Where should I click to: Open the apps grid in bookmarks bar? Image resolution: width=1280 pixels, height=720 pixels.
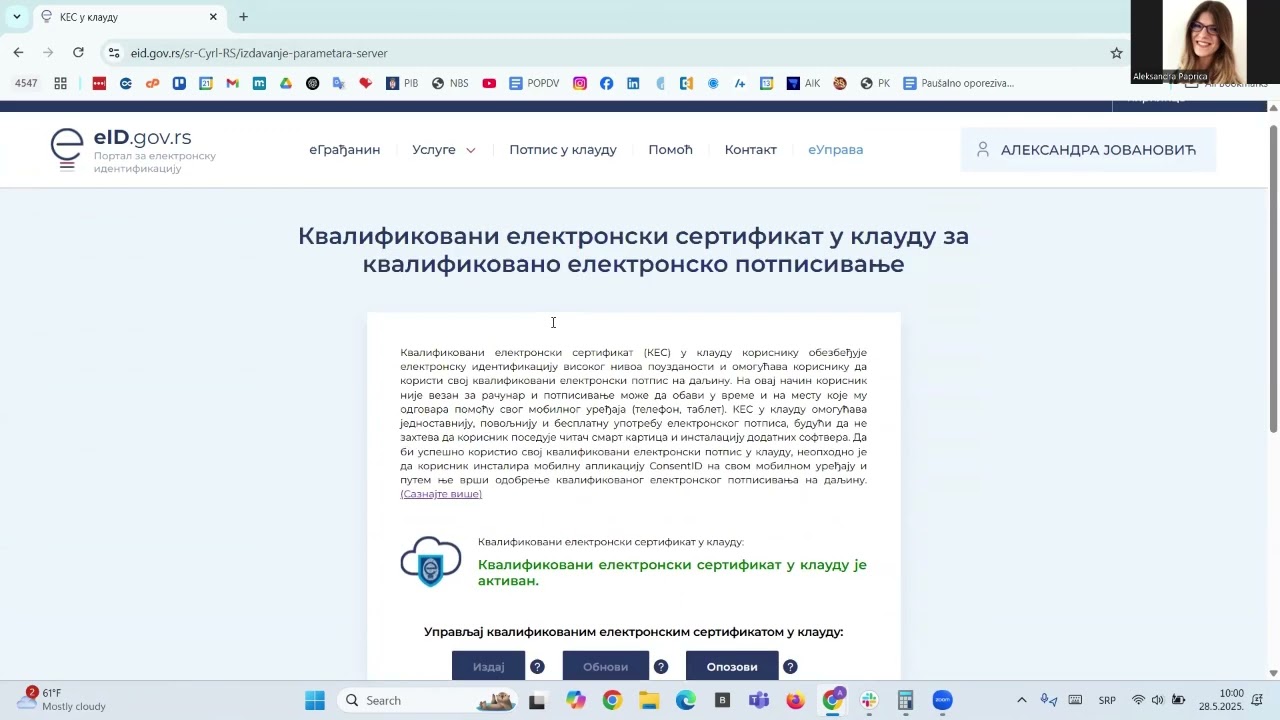click(x=60, y=84)
